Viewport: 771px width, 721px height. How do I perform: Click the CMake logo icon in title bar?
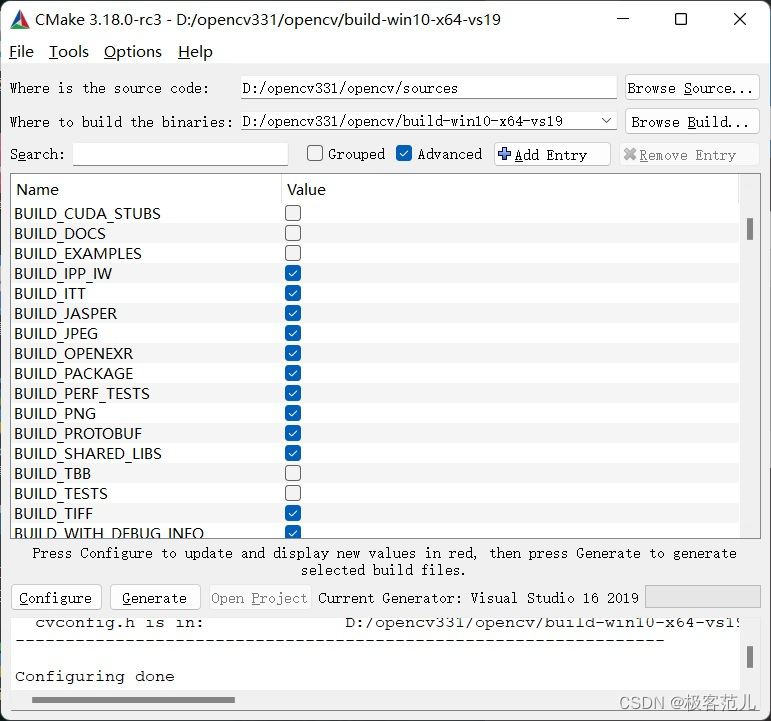click(20, 20)
